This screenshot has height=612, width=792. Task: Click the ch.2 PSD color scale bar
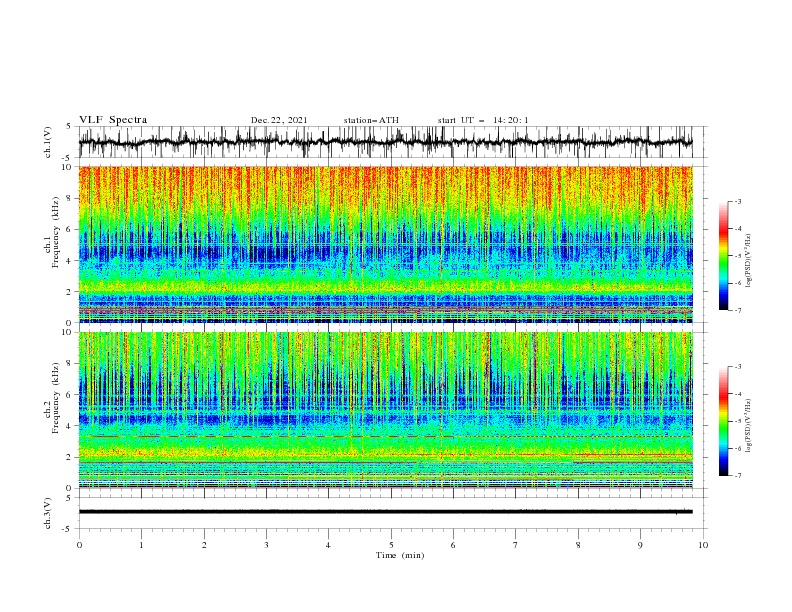[723, 421]
